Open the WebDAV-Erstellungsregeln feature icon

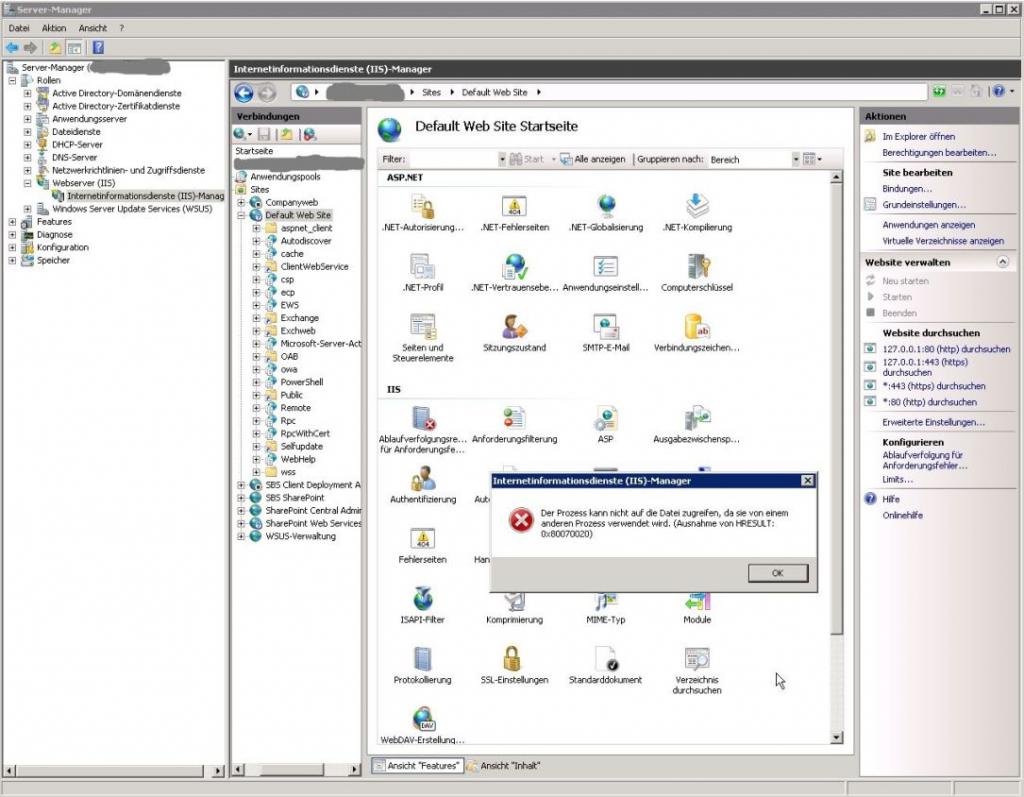click(423, 719)
